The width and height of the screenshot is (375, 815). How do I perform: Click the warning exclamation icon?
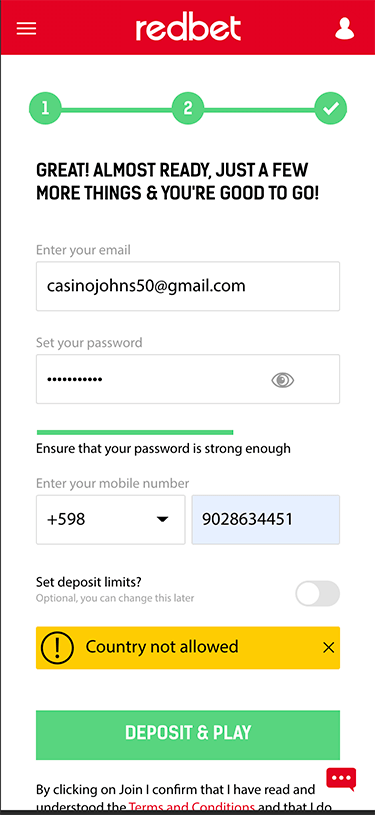tap(58, 648)
